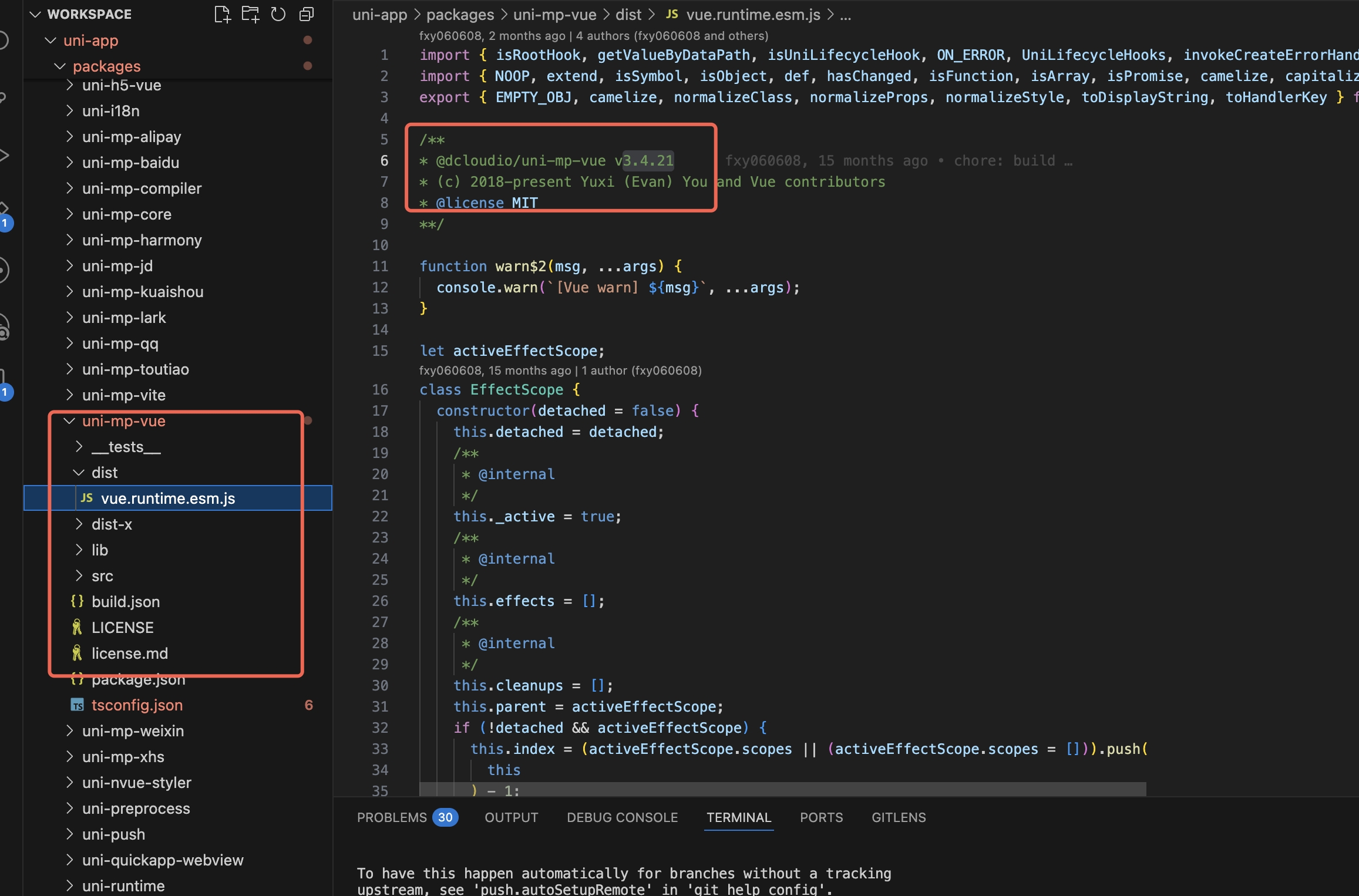Expand the uni-mp-harmony folder

point(69,240)
